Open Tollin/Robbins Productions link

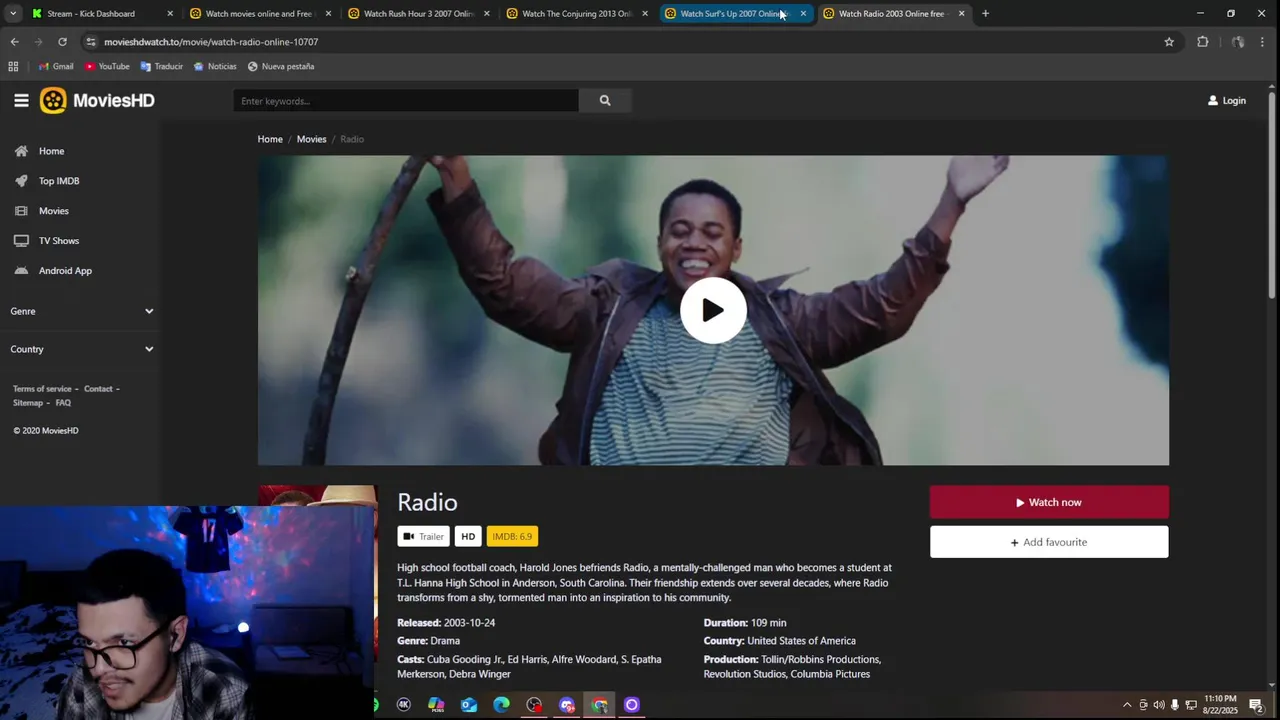pos(821,660)
